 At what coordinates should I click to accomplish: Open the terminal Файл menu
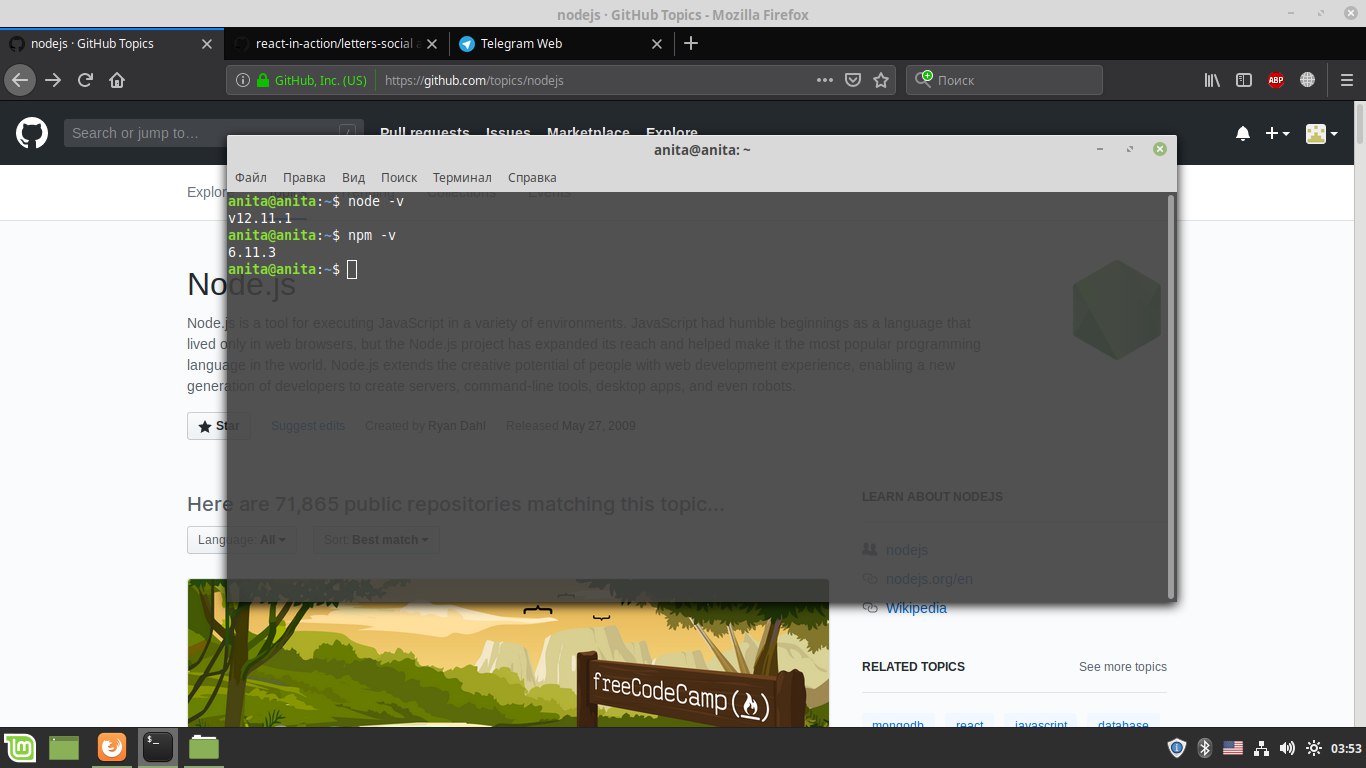251,177
